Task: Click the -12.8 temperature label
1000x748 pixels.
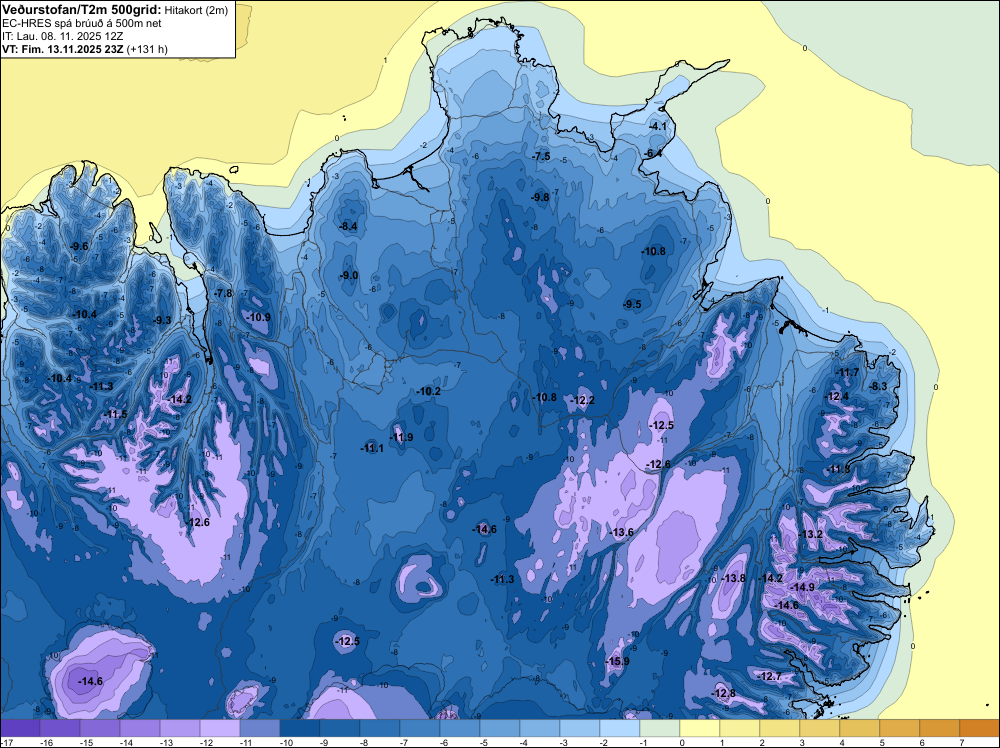Action: 723,693
